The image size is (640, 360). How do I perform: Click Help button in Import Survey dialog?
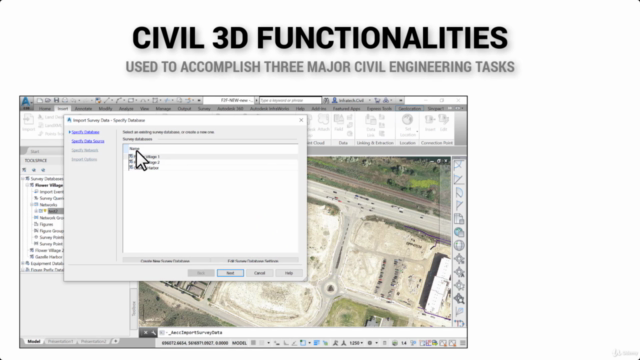click(289, 273)
